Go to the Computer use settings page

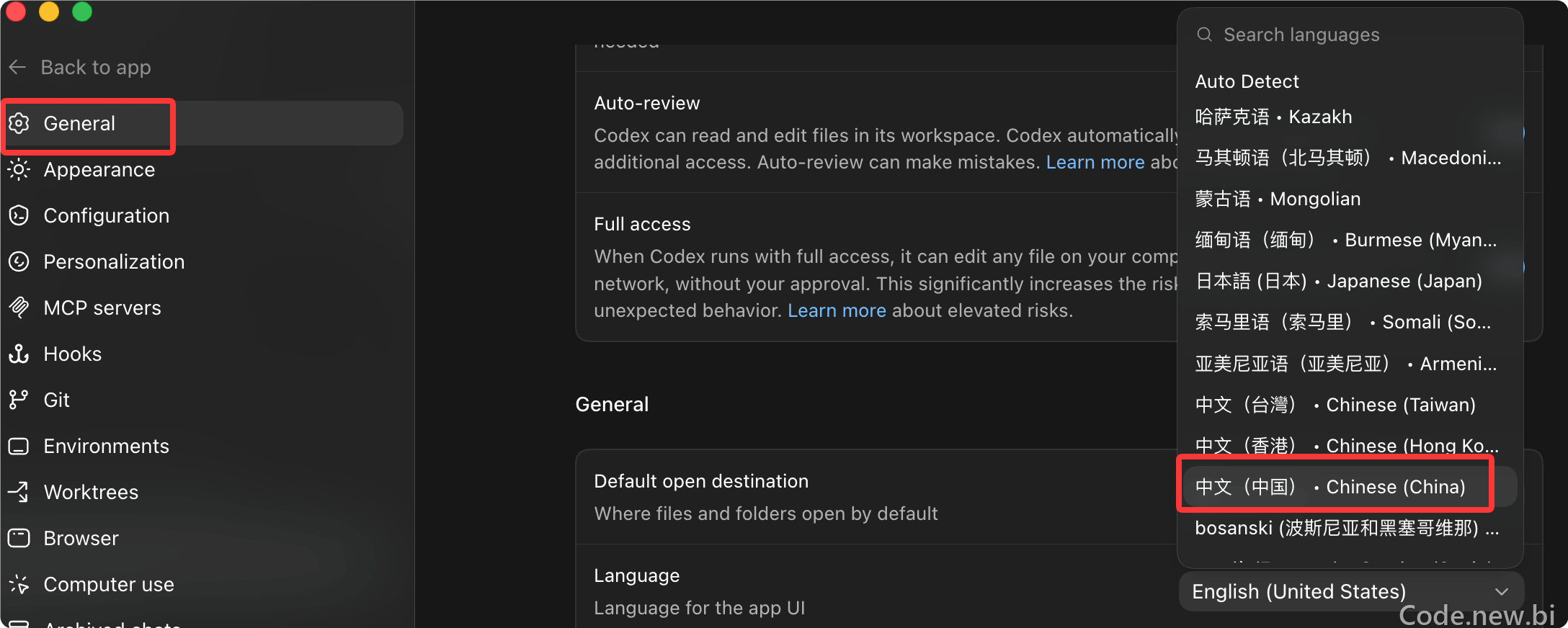point(202,585)
